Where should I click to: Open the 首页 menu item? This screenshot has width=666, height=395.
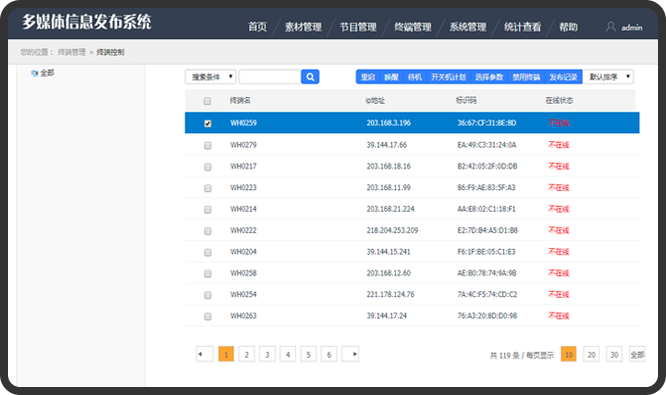[x=257, y=27]
